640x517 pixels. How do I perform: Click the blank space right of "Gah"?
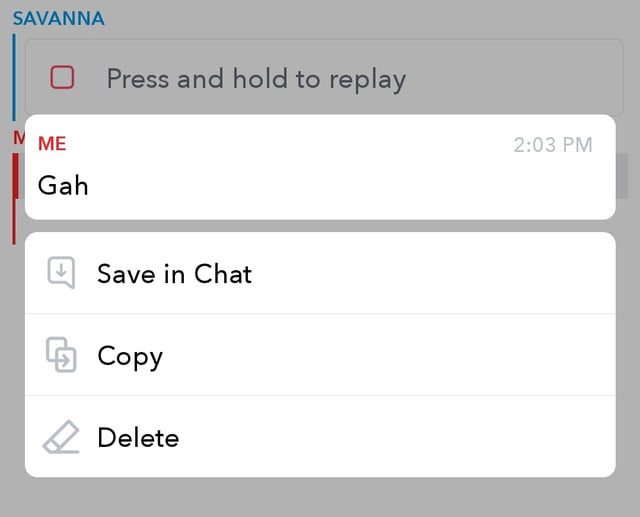tap(350, 186)
